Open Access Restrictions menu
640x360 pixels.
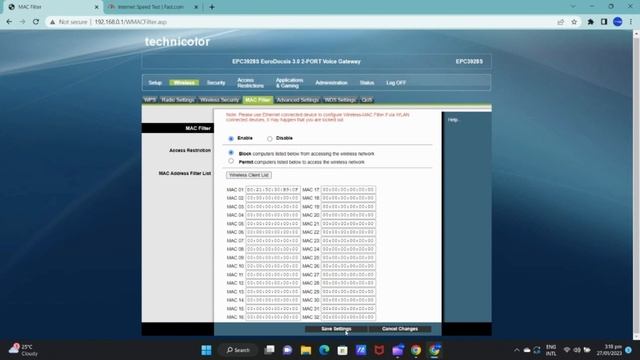[x=250, y=83]
